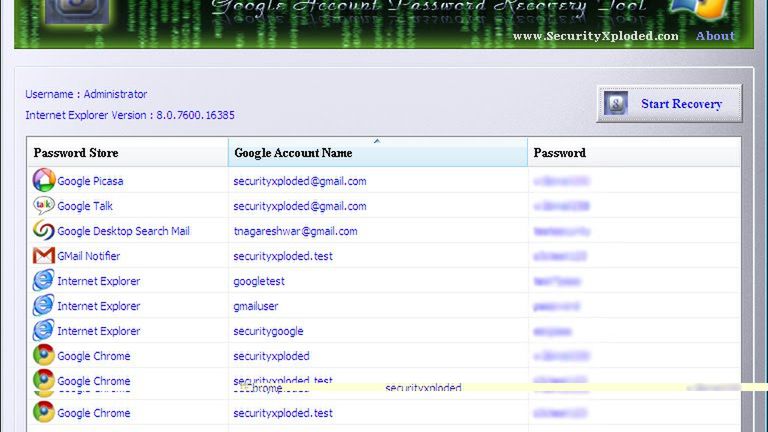Sort by the Password Store column header
This screenshot has width=768, height=432.
coord(127,153)
